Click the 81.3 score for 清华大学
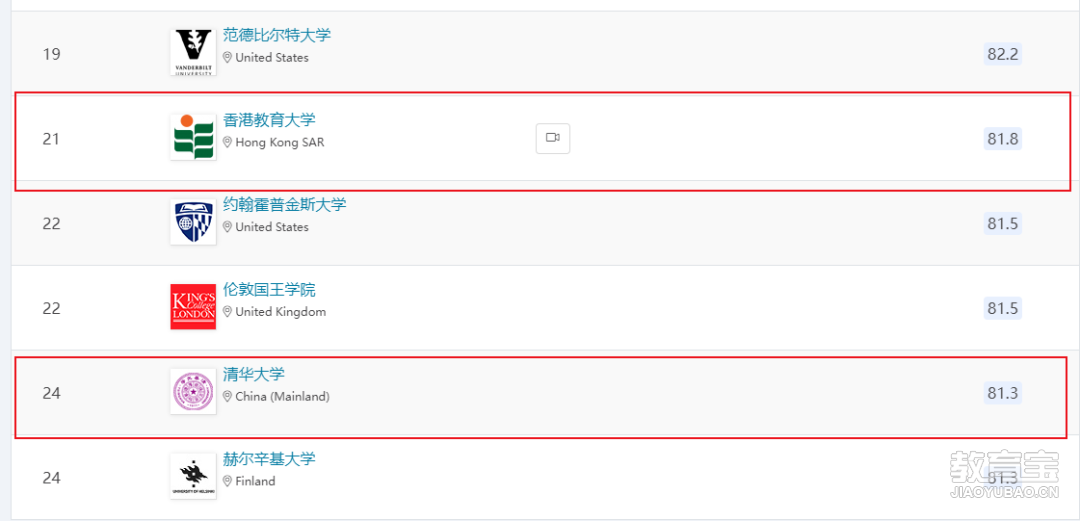 (1002, 393)
